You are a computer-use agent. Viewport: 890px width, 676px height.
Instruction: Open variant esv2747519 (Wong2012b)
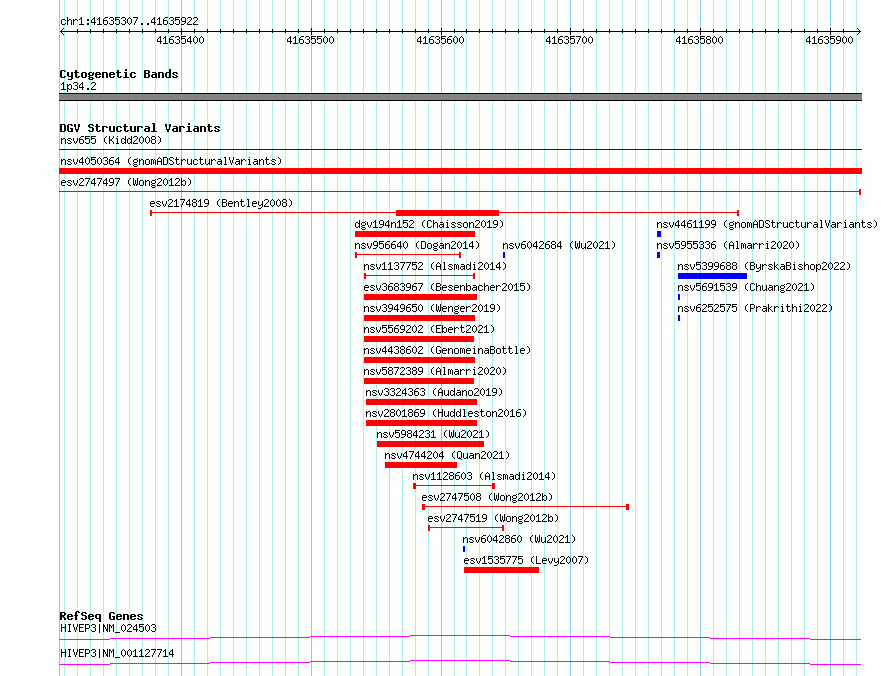[493, 518]
